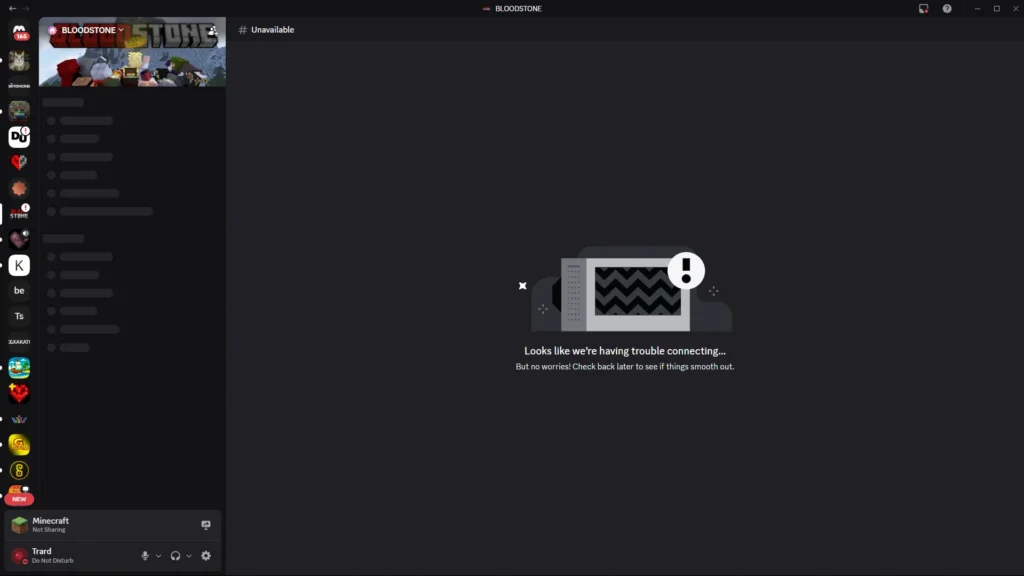Open microphone input options chevron

tap(158, 556)
